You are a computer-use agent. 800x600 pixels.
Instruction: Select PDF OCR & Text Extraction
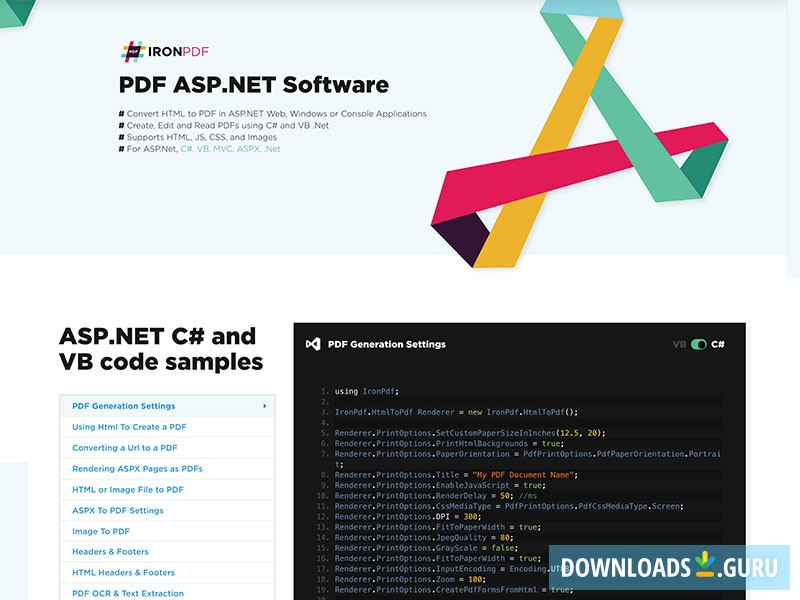point(127,593)
